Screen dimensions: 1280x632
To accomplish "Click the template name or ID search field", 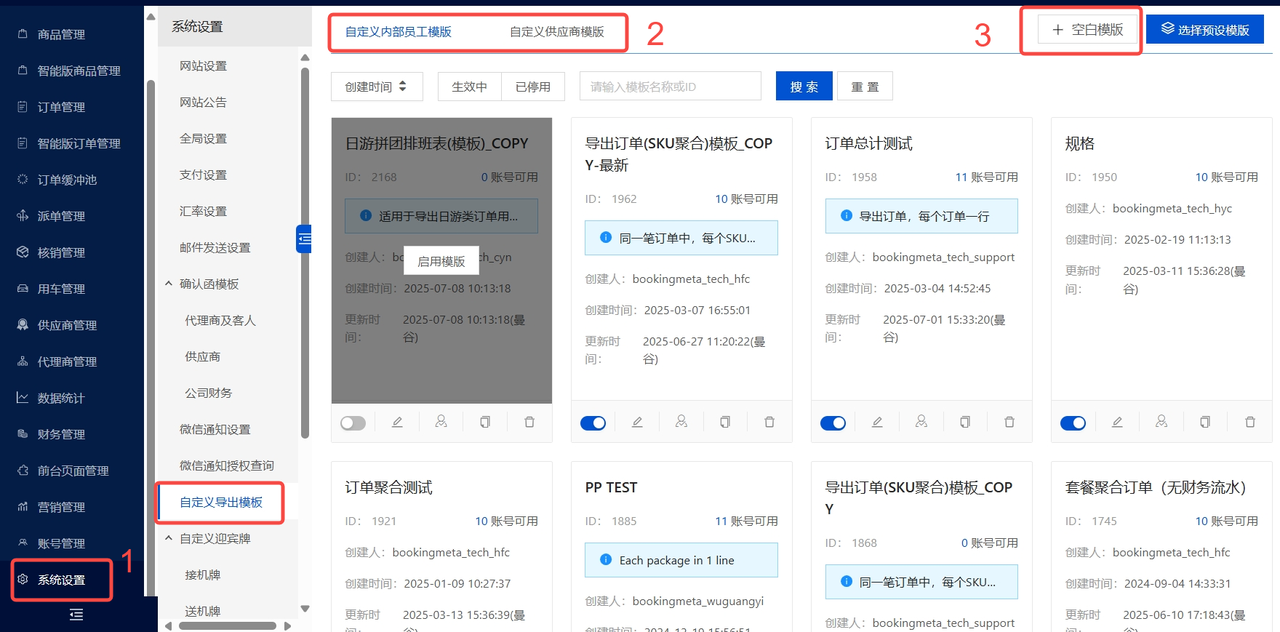I will [670, 87].
